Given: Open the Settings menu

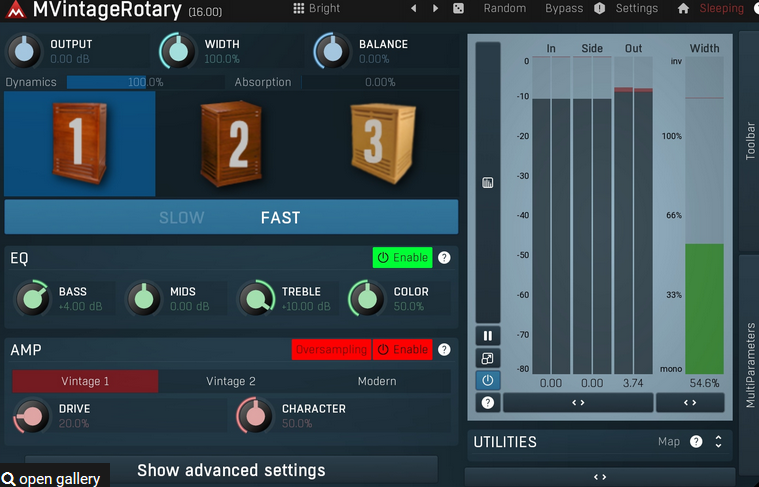Looking at the screenshot, I should point(637,8).
